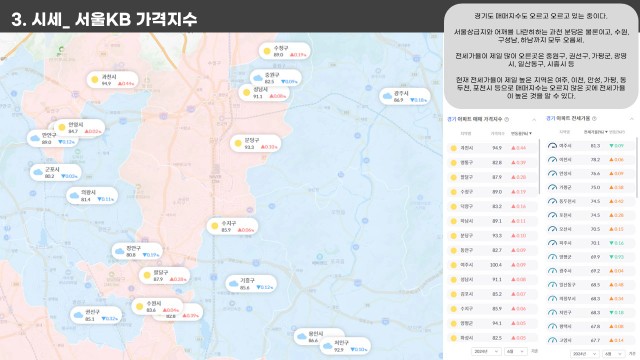Open the year dropdown under the price index list
The image size is (640, 360).
tap(486, 351)
